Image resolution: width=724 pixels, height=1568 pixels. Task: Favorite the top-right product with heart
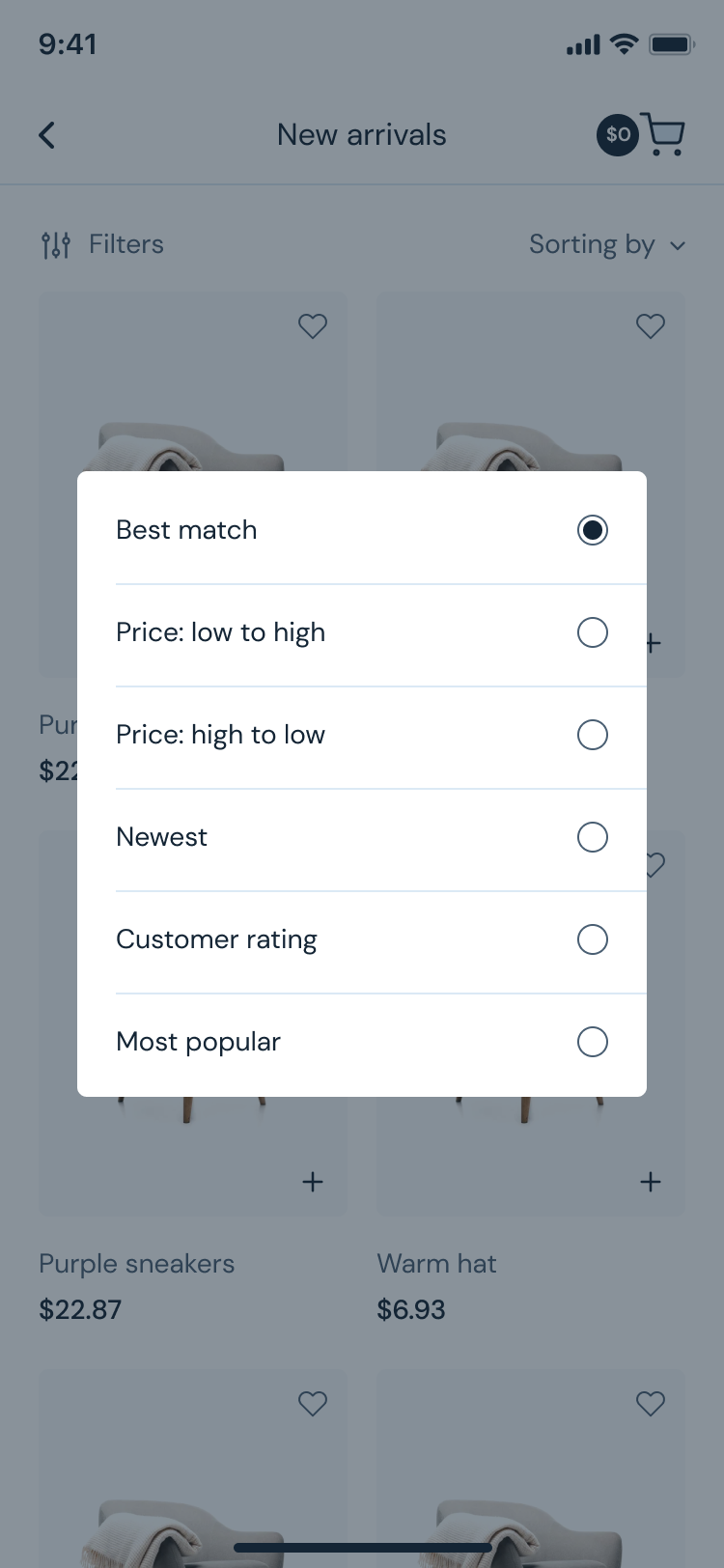click(x=650, y=326)
